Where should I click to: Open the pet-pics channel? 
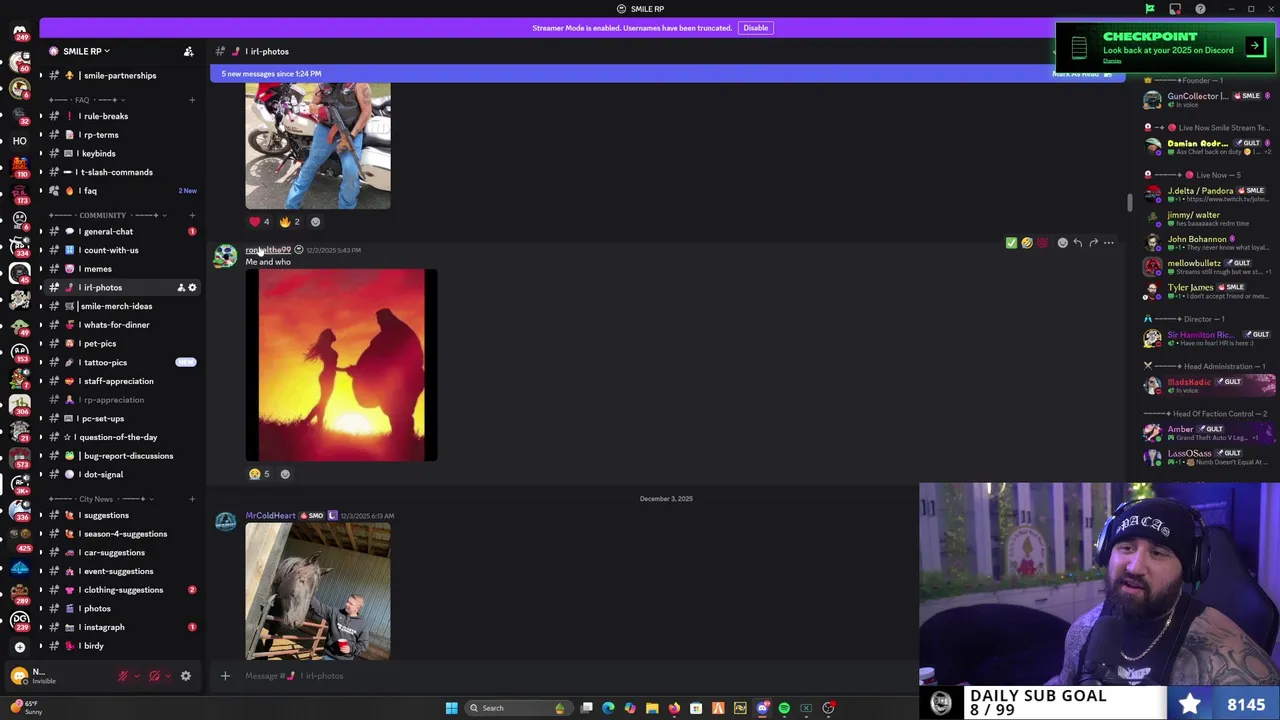pyautogui.click(x=121, y=344)
